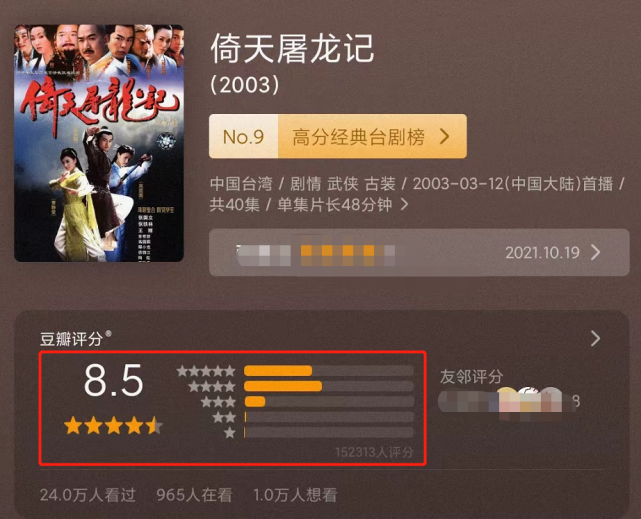Expand the 高分经典台剧榜 banner chevron
The image size is (641, 519).
(445, 136)
